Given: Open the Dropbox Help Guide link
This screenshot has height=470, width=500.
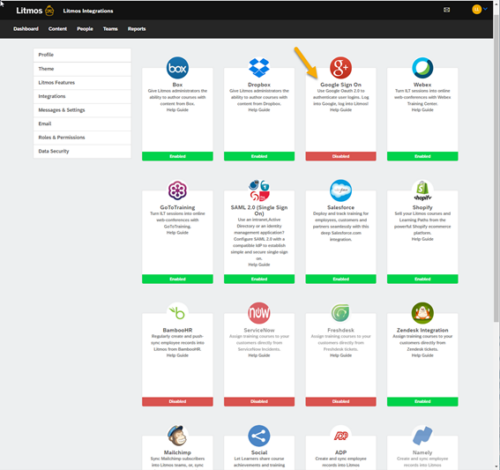Looking at the screenshot, I should [x=259, y=110].
